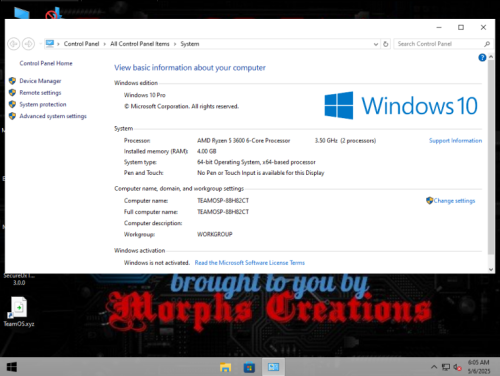Screen dimensions: 500x376
Task: Click the forward navigation arrow
Action: (x=28, y=44)
